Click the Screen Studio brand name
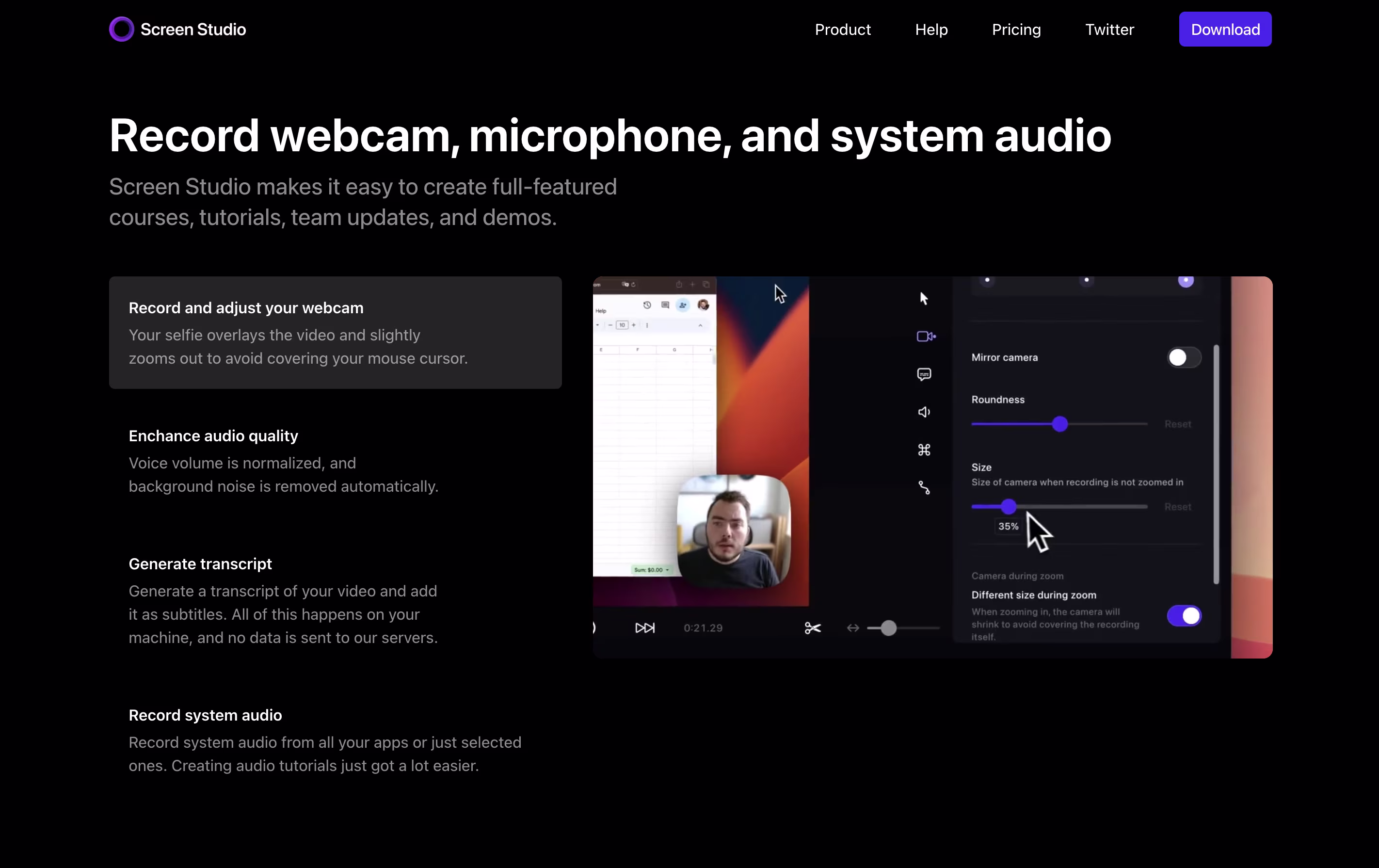This screenshot has height=868, width=1379. click(193, 29)
